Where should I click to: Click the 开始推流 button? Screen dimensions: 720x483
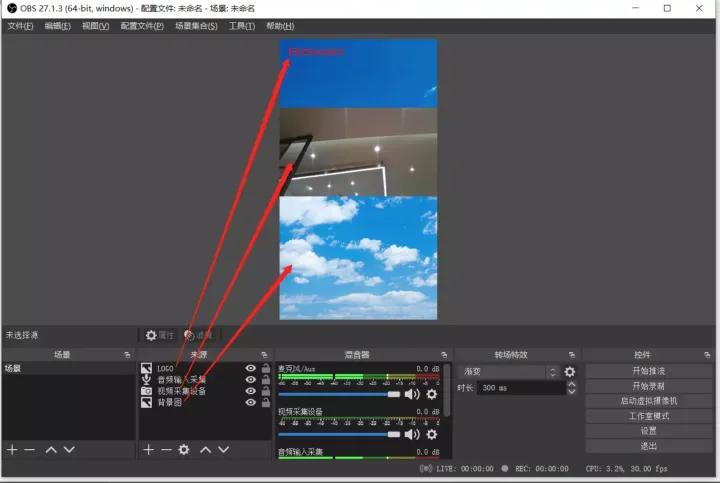648,371
